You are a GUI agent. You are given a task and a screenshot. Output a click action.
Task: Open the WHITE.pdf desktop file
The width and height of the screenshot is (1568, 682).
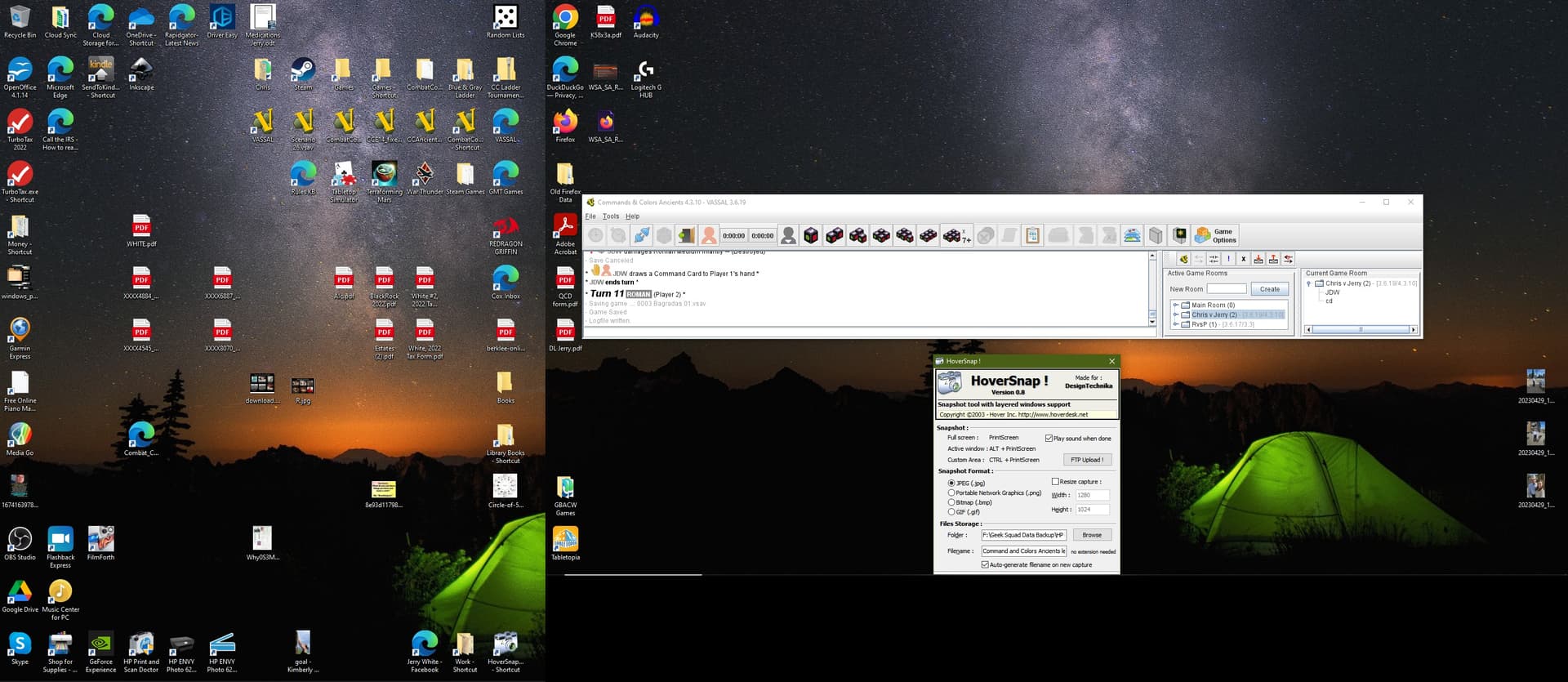(141, 230)
